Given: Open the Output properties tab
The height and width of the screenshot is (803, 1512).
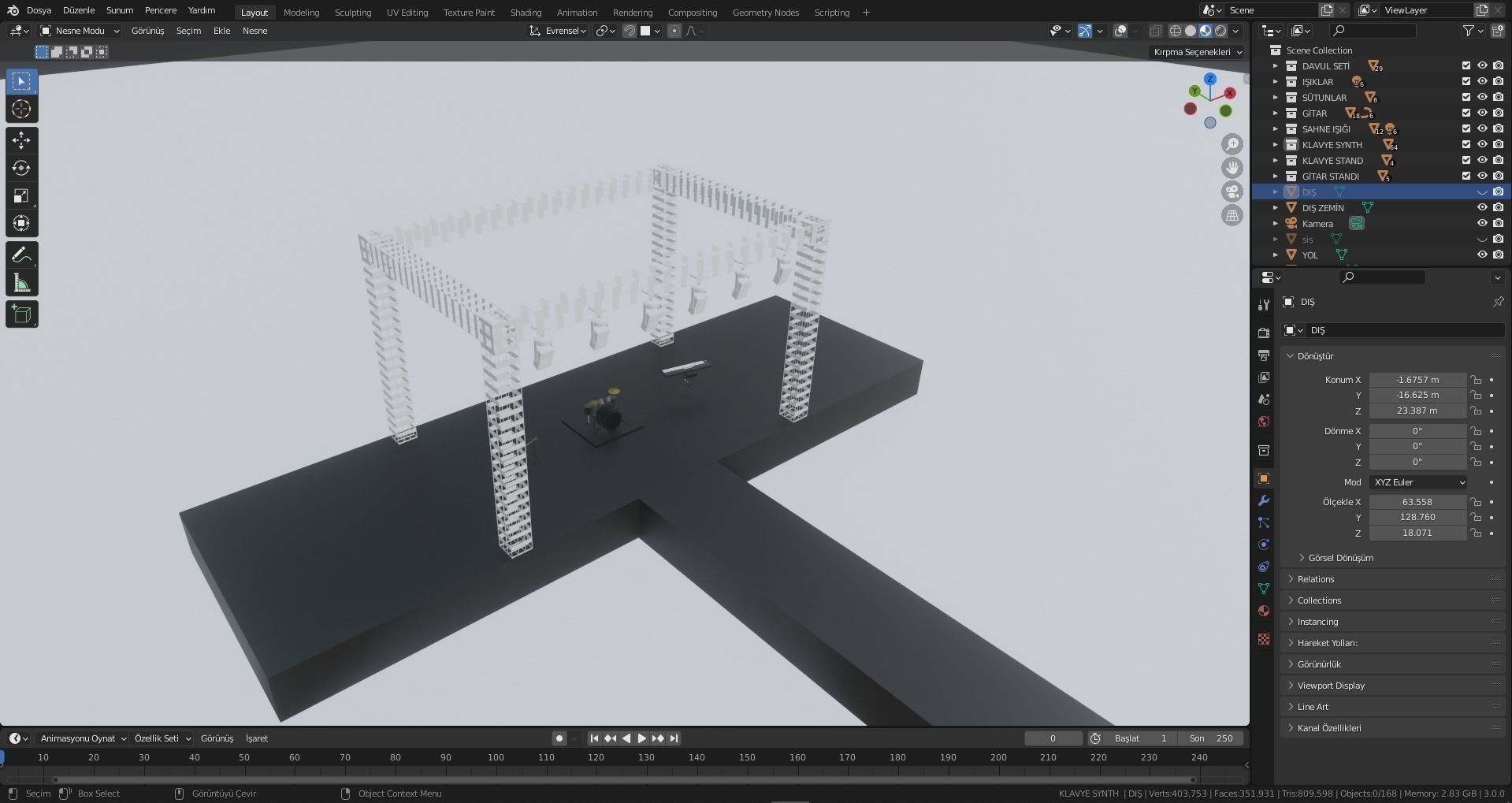Looking at the screenshot, I should (x=1264, y=355).
